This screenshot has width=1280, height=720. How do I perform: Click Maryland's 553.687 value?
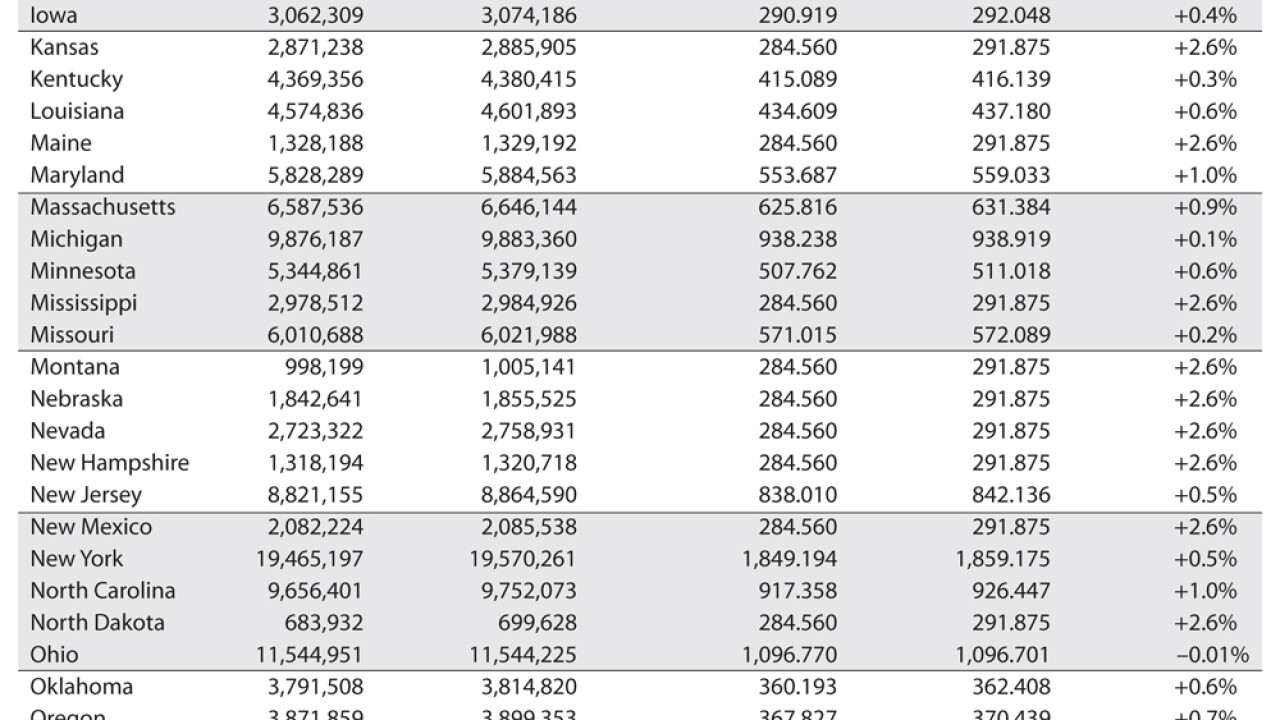point(797,175)
